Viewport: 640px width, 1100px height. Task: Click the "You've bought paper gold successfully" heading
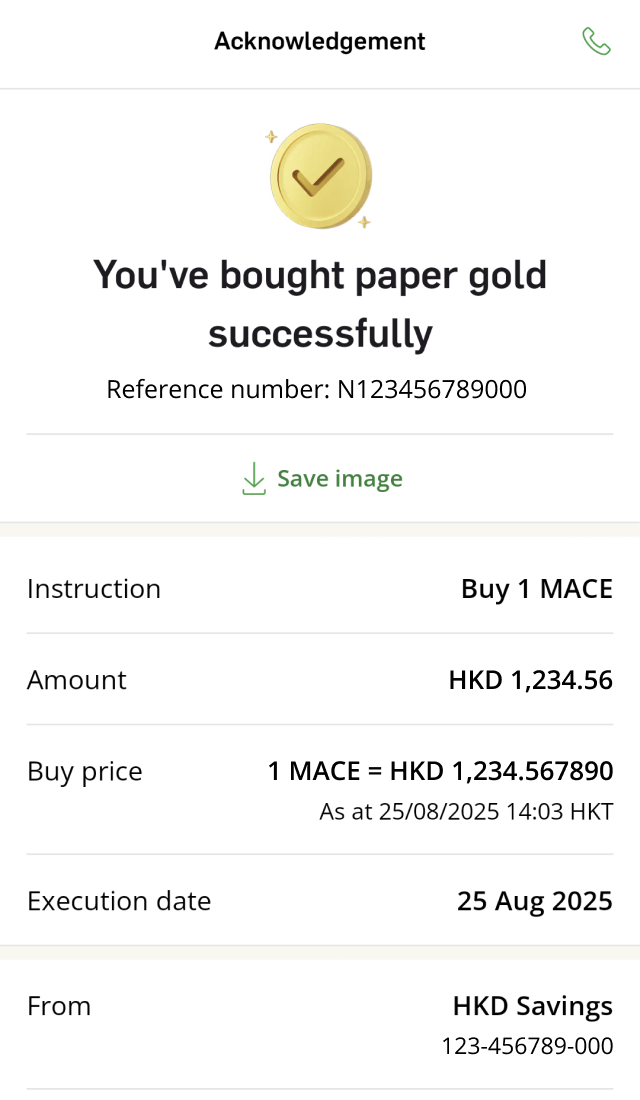click(320, 303)
